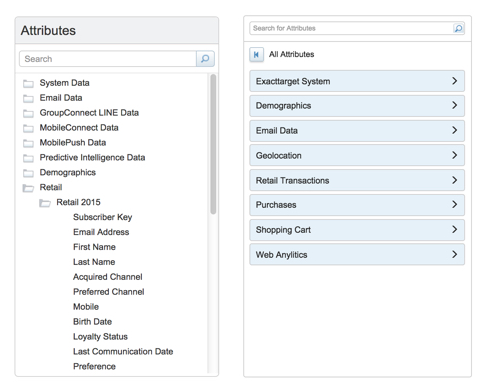The width and height of the screenshot is (486, 390).
Task: Click the magnifier icon beside the Attributes Search box
Action: click(x=205, y=59)
